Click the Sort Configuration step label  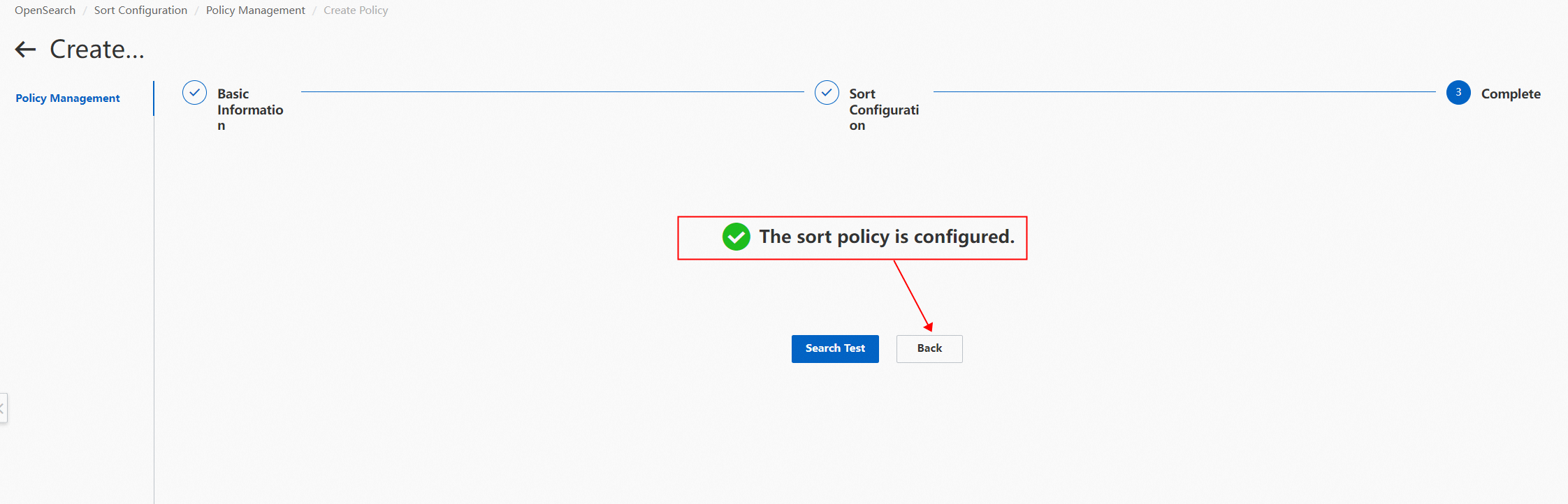[x=883, y=110]
